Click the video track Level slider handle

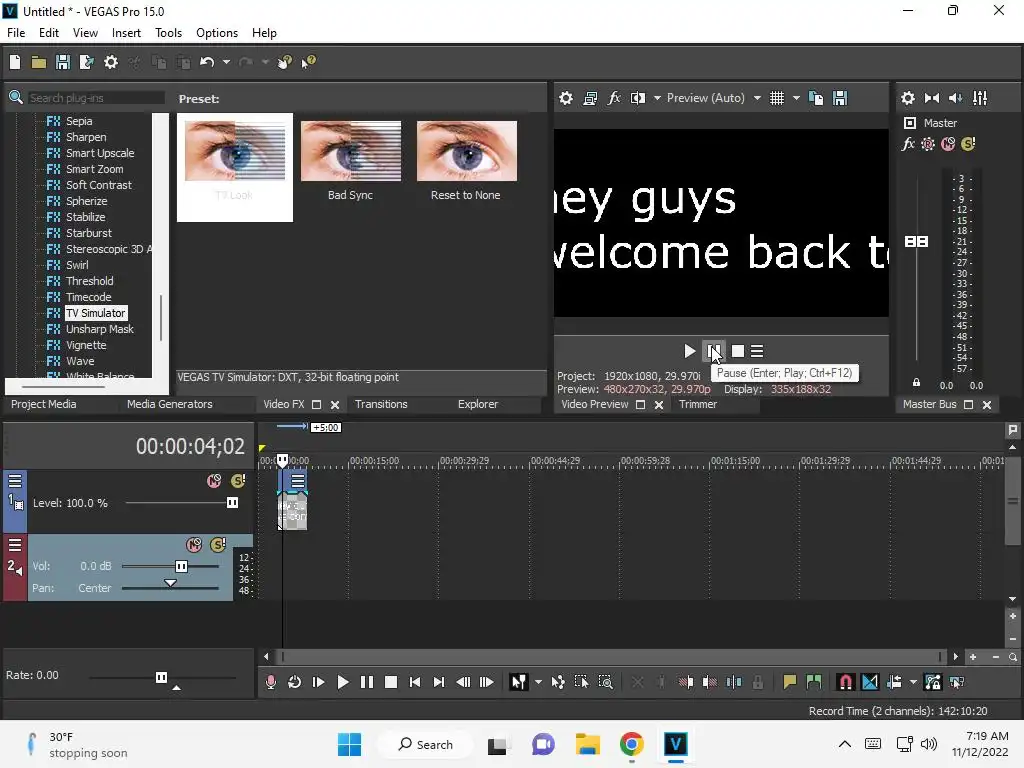tap(232, 503)
